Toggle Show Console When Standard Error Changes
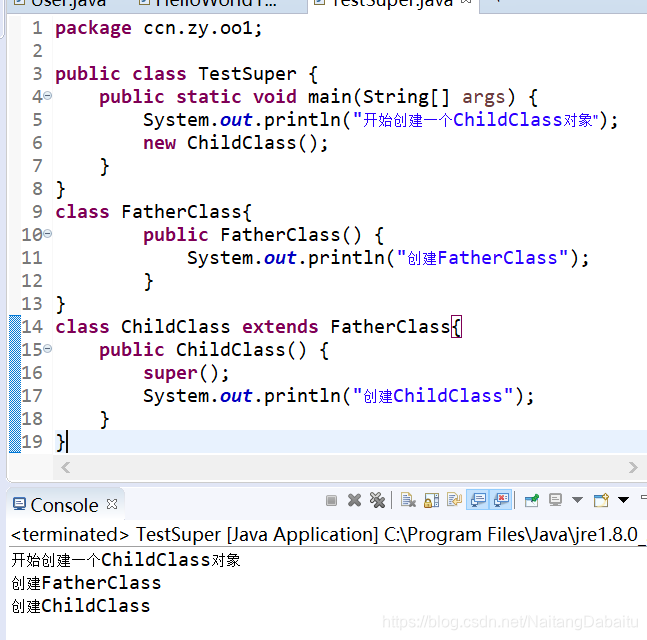 pos(501,500)
